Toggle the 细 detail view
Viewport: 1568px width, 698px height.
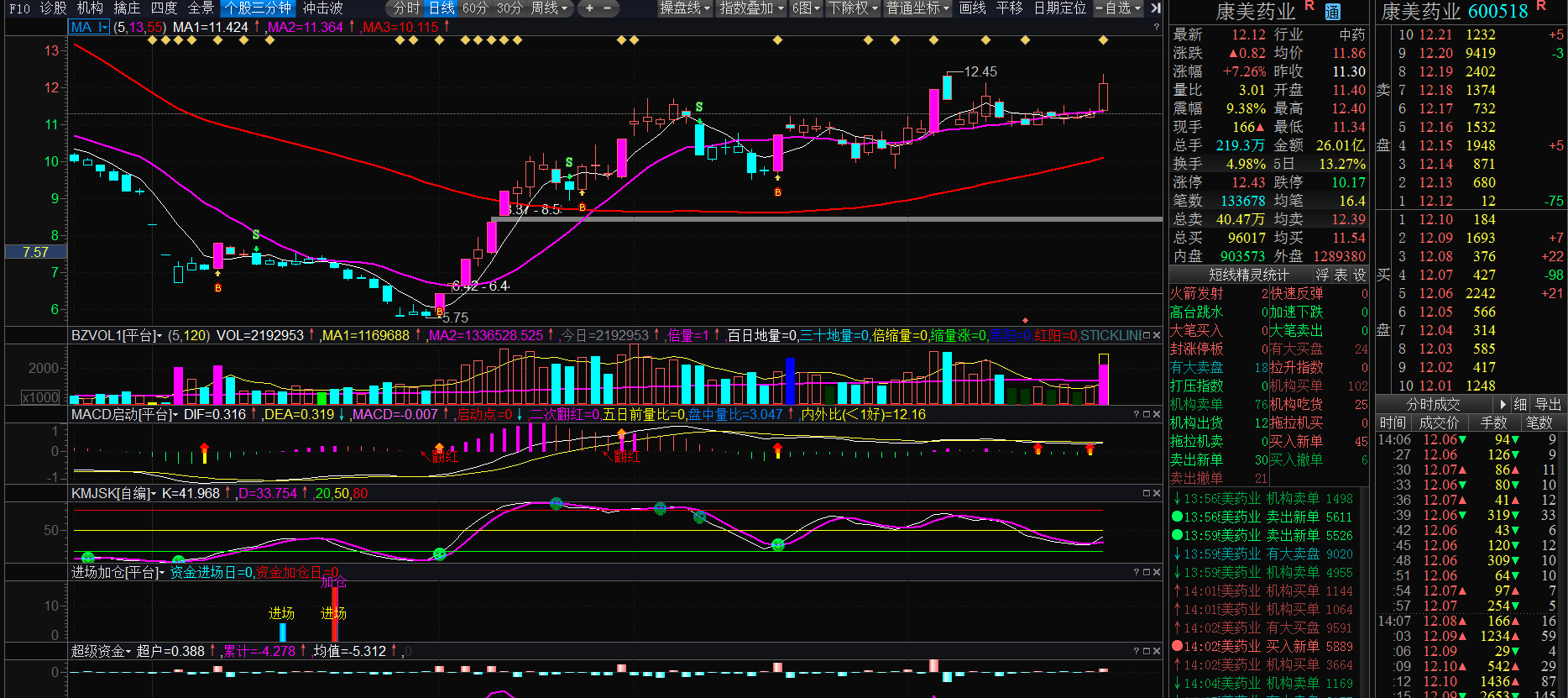(1520, 404)
